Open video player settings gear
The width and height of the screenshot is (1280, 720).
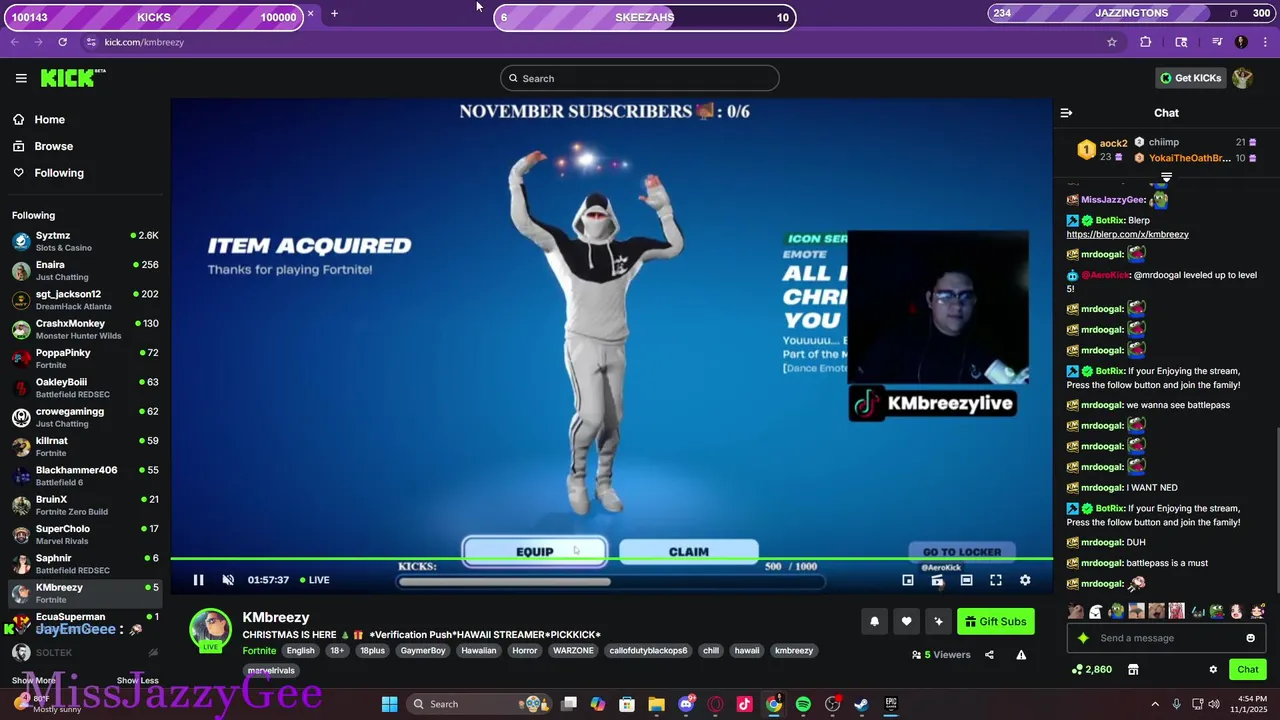click(x=1025, y=580)
